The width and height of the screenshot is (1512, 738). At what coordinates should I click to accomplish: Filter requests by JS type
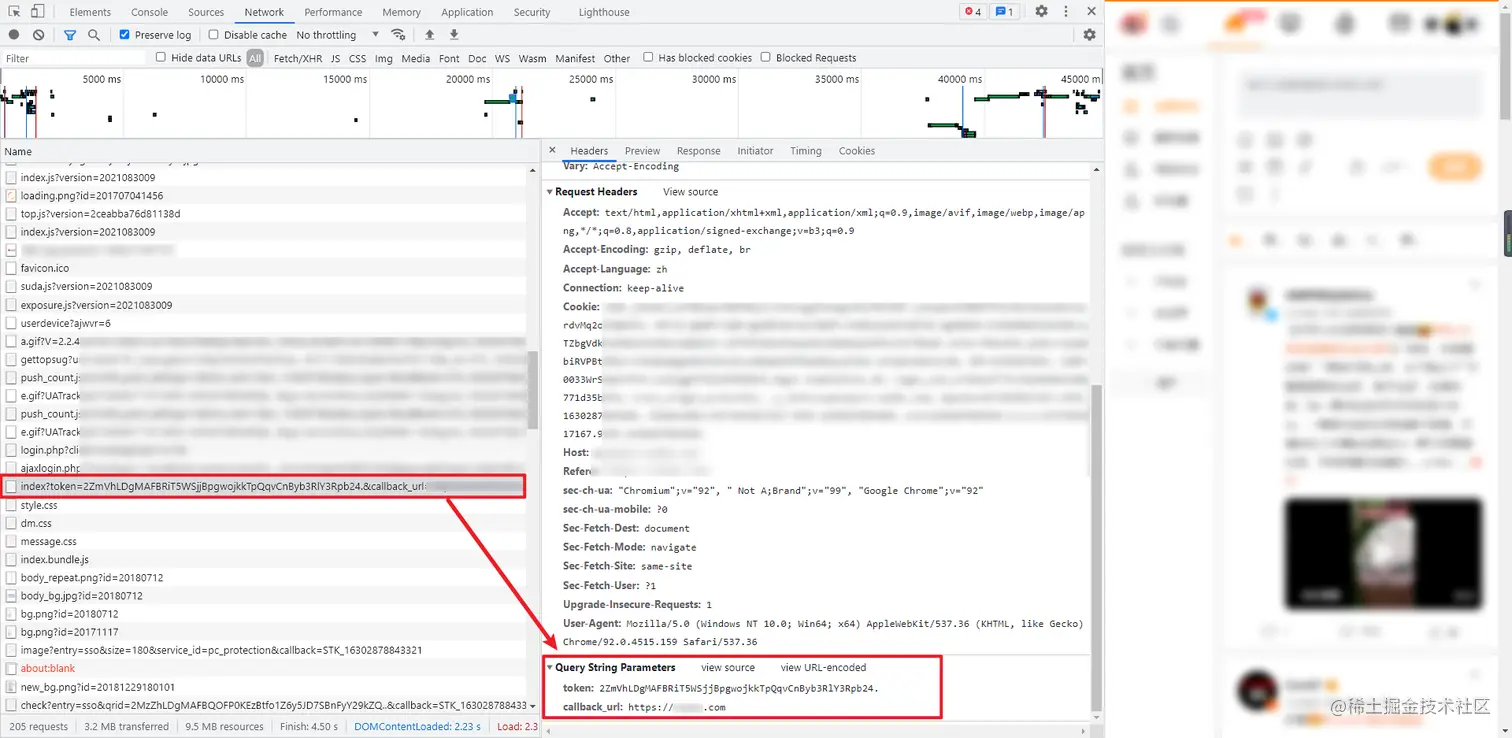tap(335, 58)
